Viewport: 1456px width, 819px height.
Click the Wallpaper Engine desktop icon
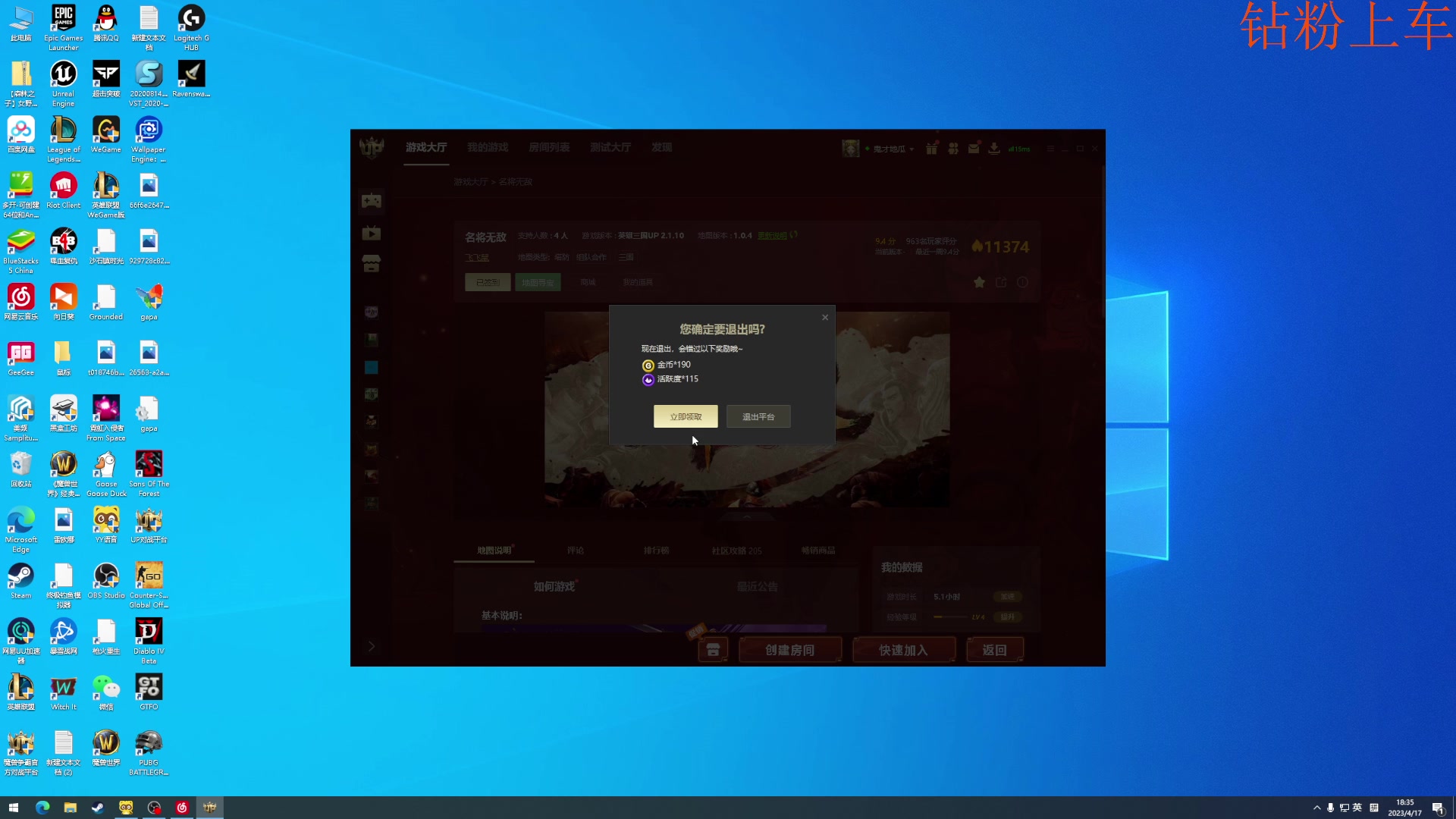(x=149, y=140)
